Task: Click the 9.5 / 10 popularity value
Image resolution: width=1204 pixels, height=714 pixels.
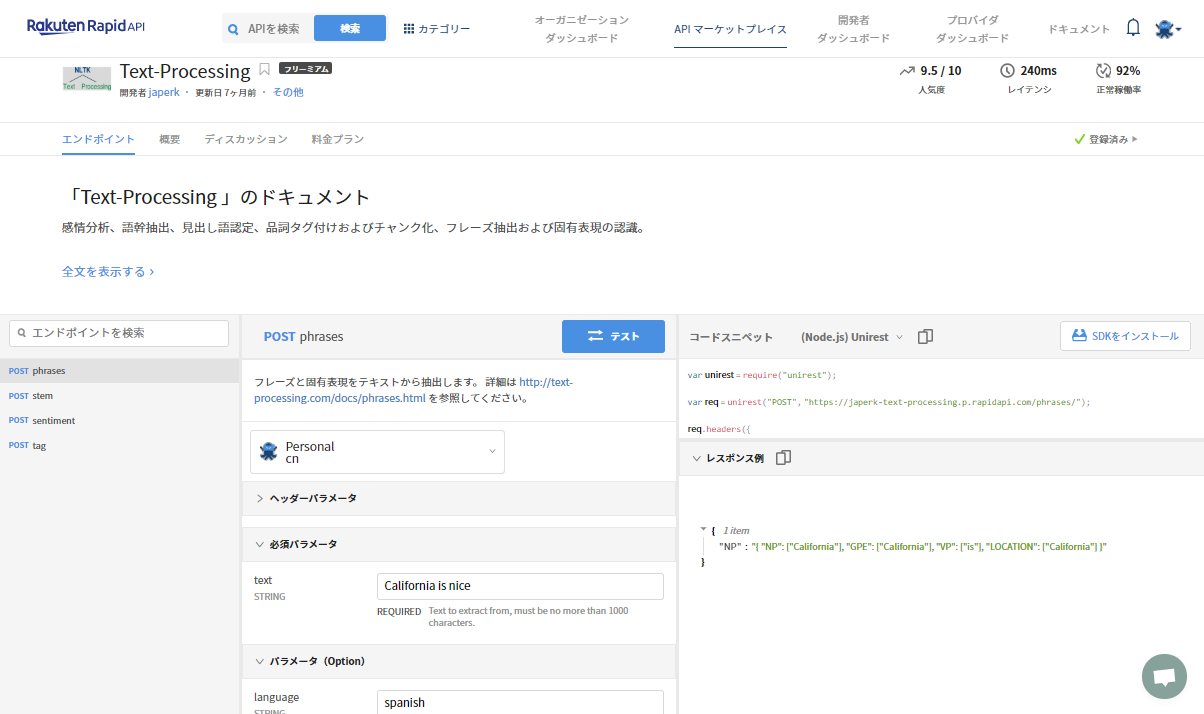Action: (941, 70)
